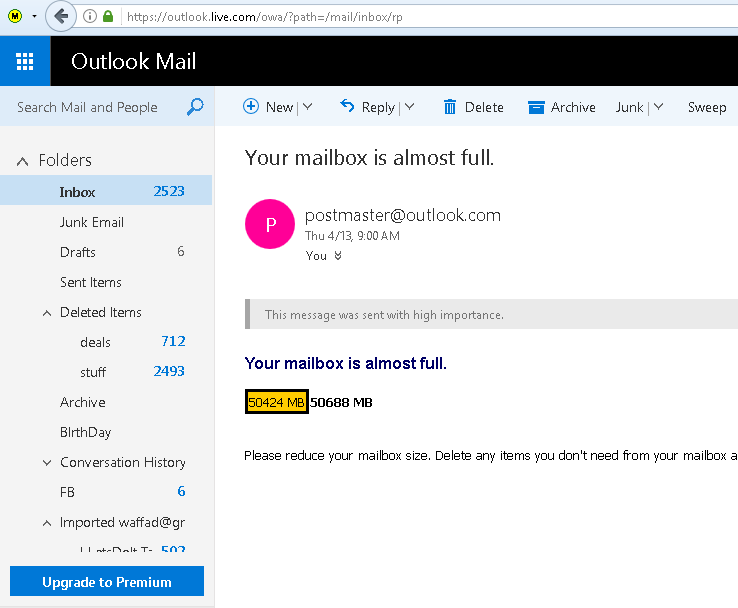Click the Reply arrow icon
This screenshot has height=608, width=738.
(x=347, y=106)
